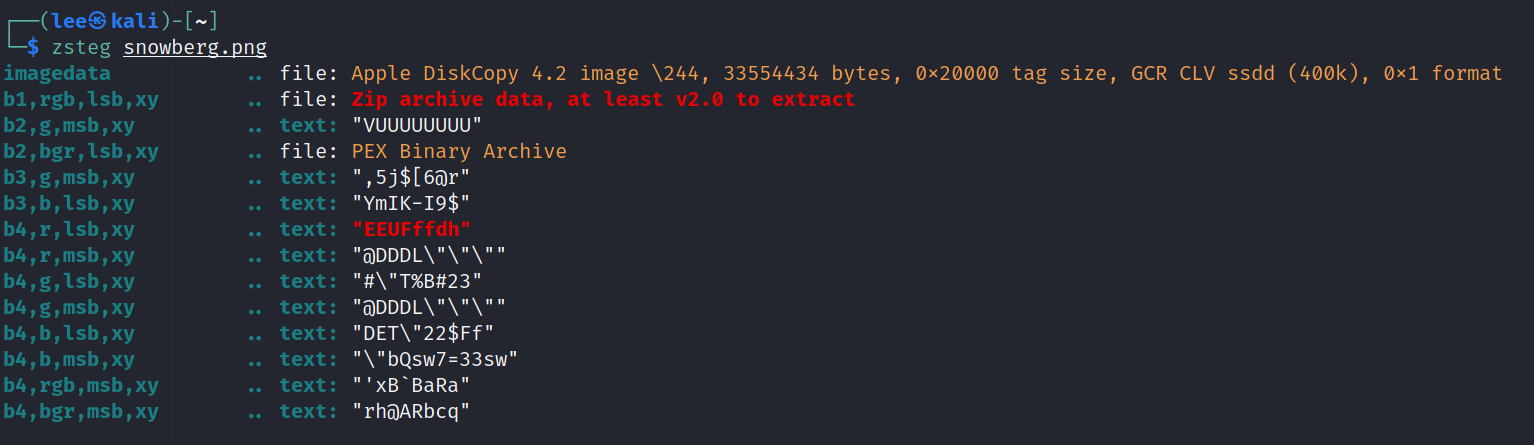1534x445 pixels.
Task: Click the tilde directory indicator in prompt
Action: [x=201, y=21]
